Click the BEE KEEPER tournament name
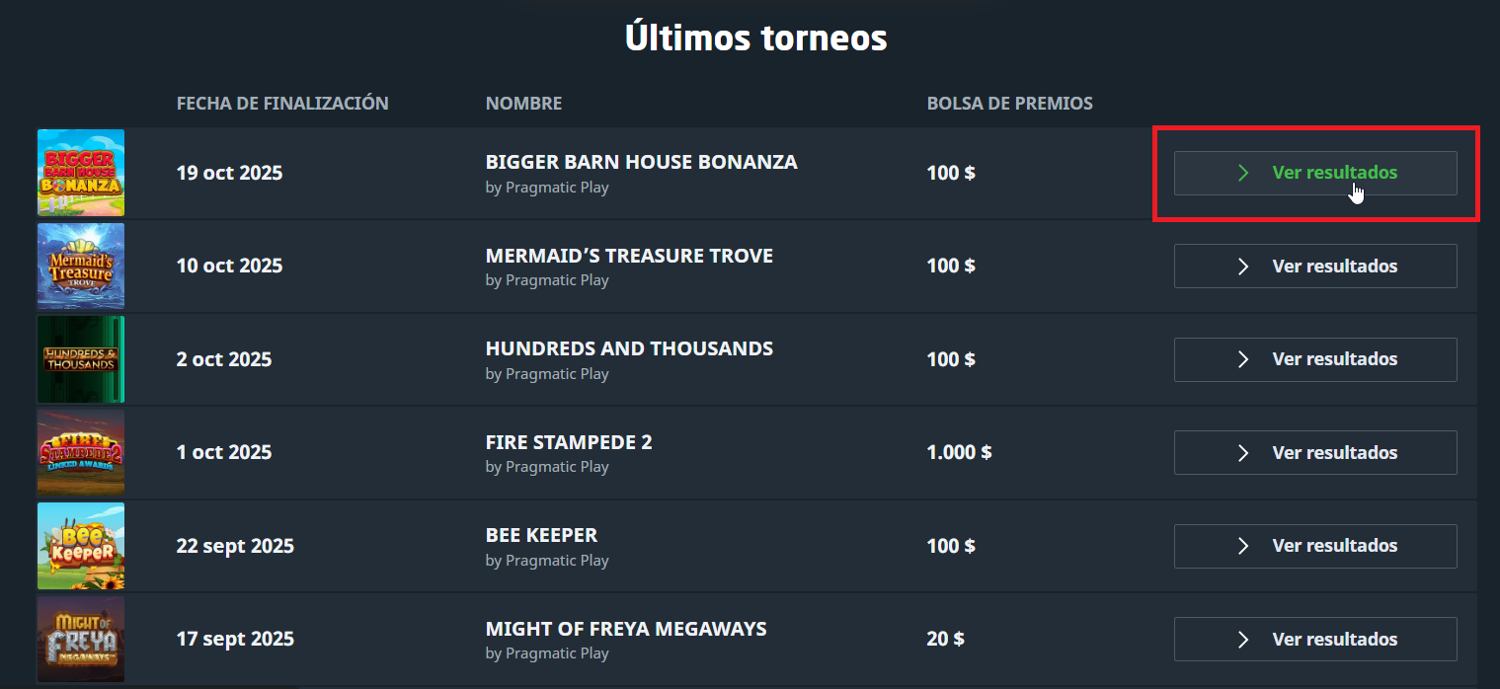 tap(541, 535)
